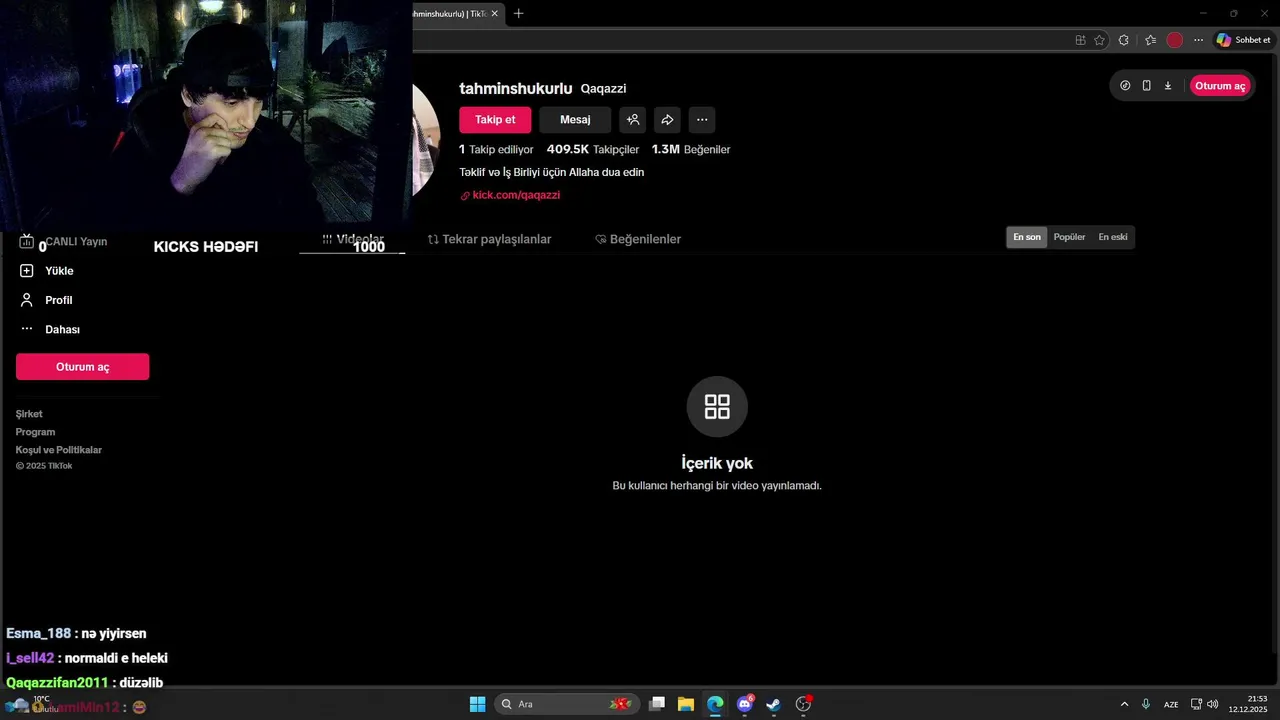The height and width of the screenshot is (720, 1280).
Task: Click the mobile phone app icon
Action: click(1146, 86)
